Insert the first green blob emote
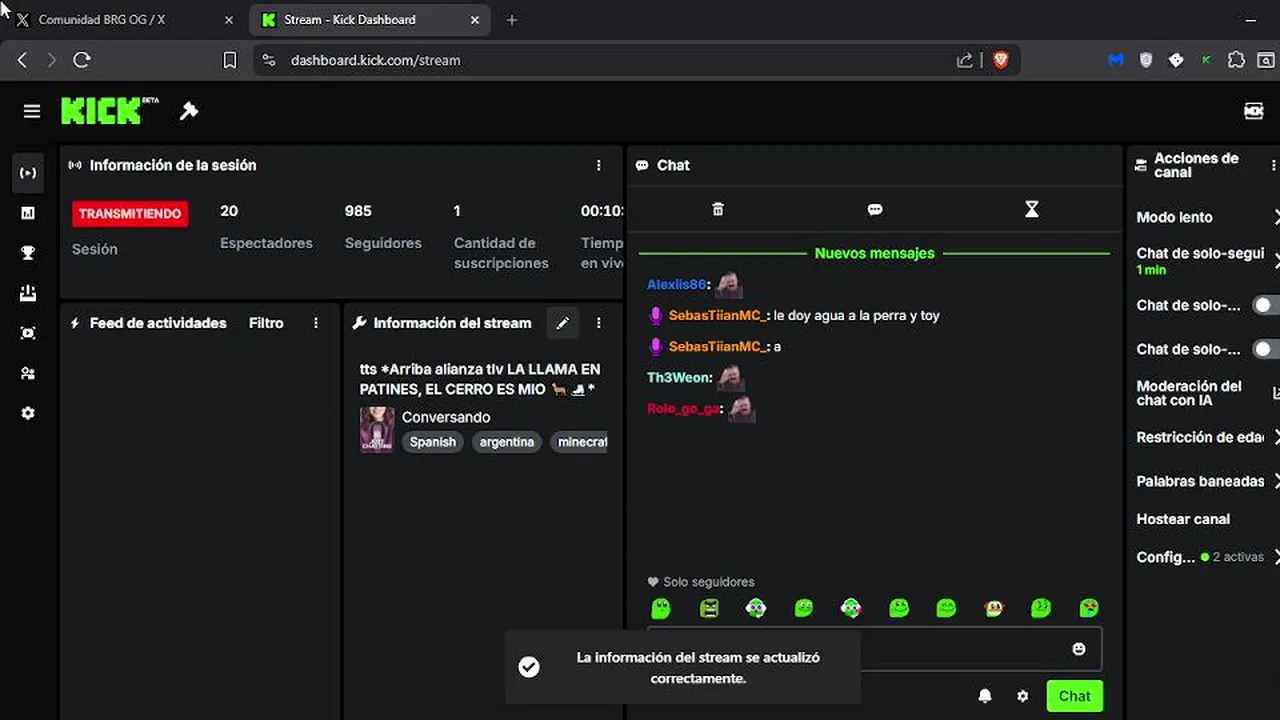Viewport: 1280px width, 720px height. coord(661,608)
